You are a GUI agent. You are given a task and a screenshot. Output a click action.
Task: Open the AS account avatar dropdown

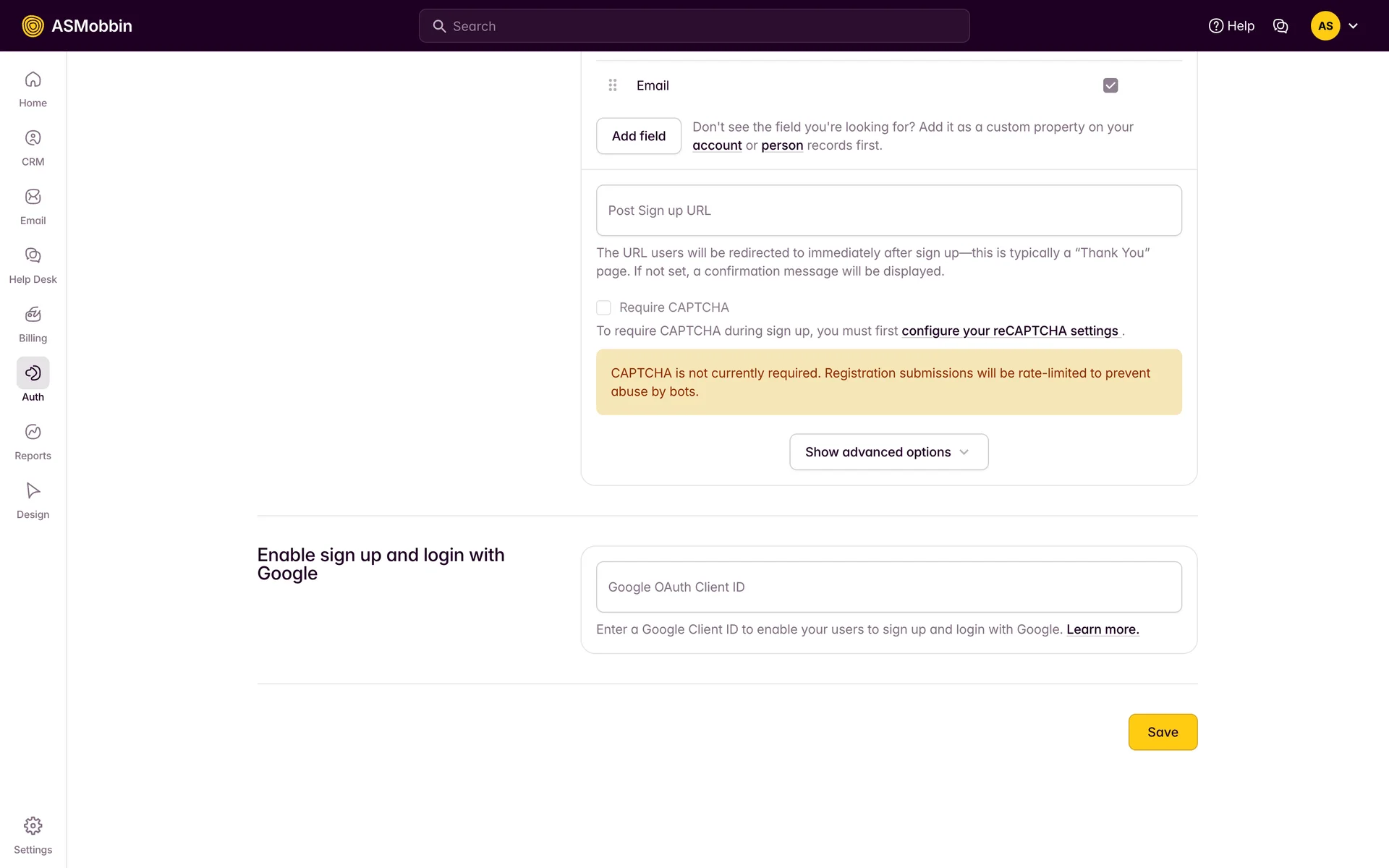click(1334, 26)
